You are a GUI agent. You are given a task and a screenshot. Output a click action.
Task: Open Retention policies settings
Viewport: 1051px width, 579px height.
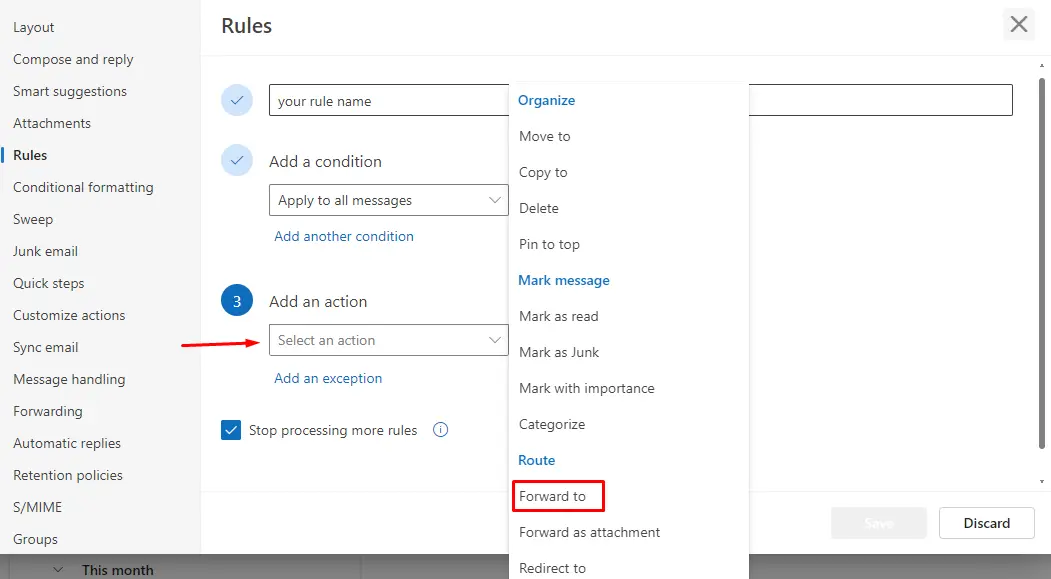(68, 475)
